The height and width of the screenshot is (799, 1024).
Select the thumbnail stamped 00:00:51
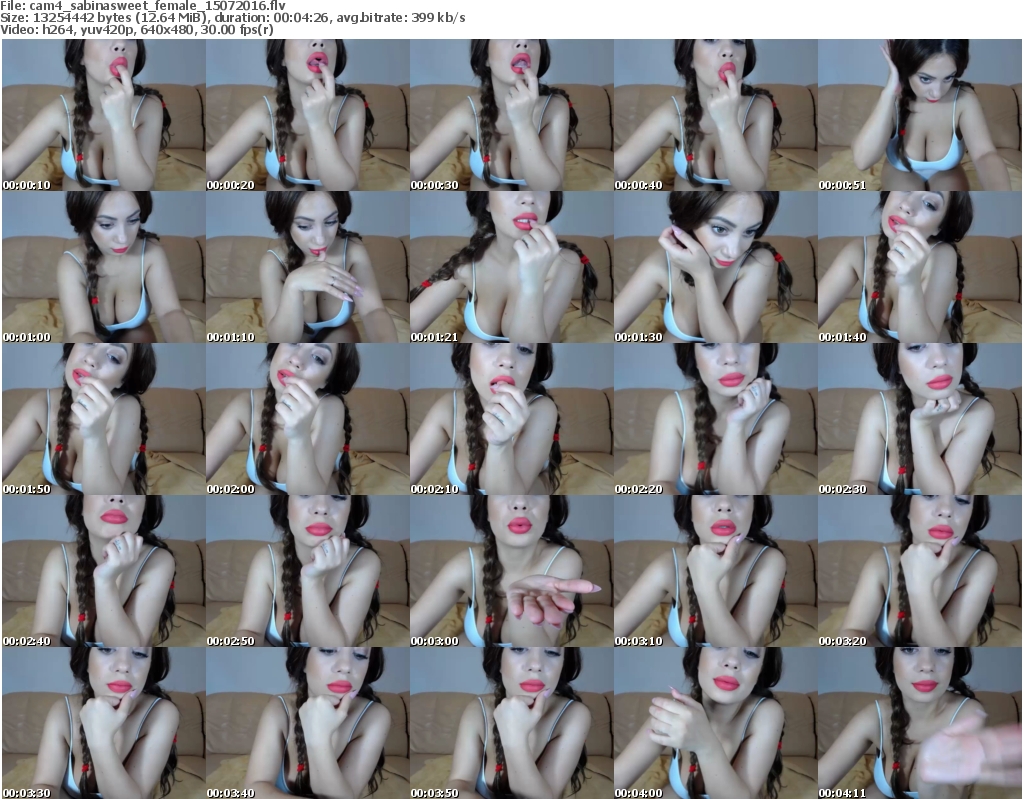(920, 115)
